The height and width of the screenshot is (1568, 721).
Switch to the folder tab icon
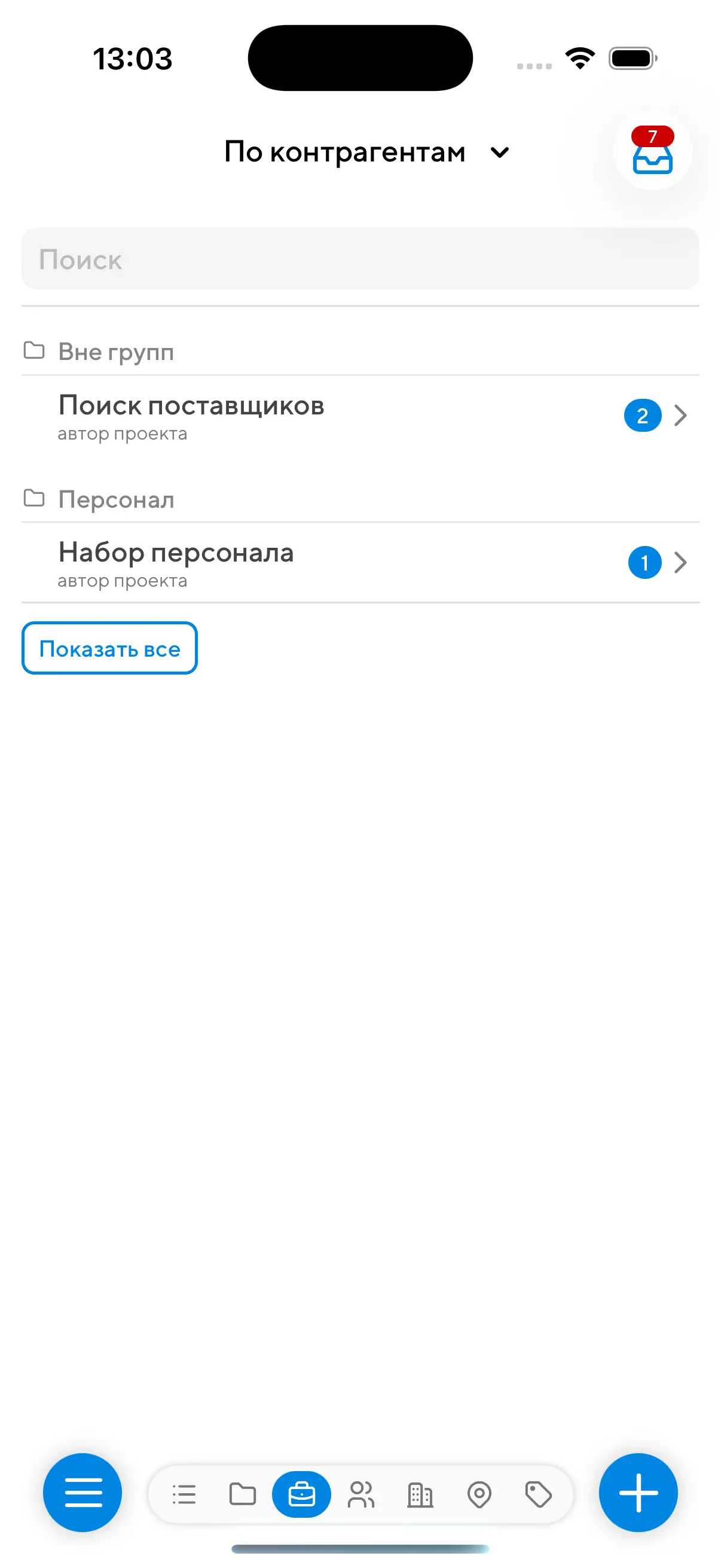coord(242,1494)
